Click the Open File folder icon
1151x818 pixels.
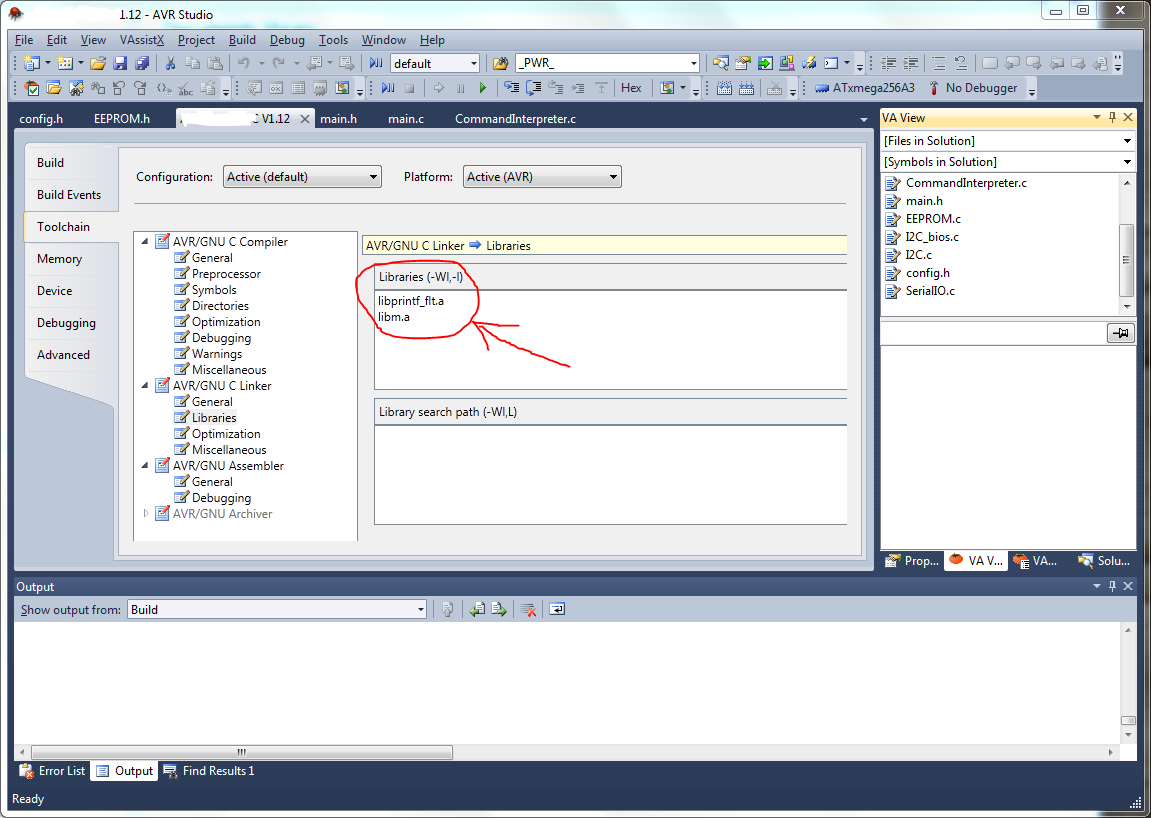tap(98, 63)
